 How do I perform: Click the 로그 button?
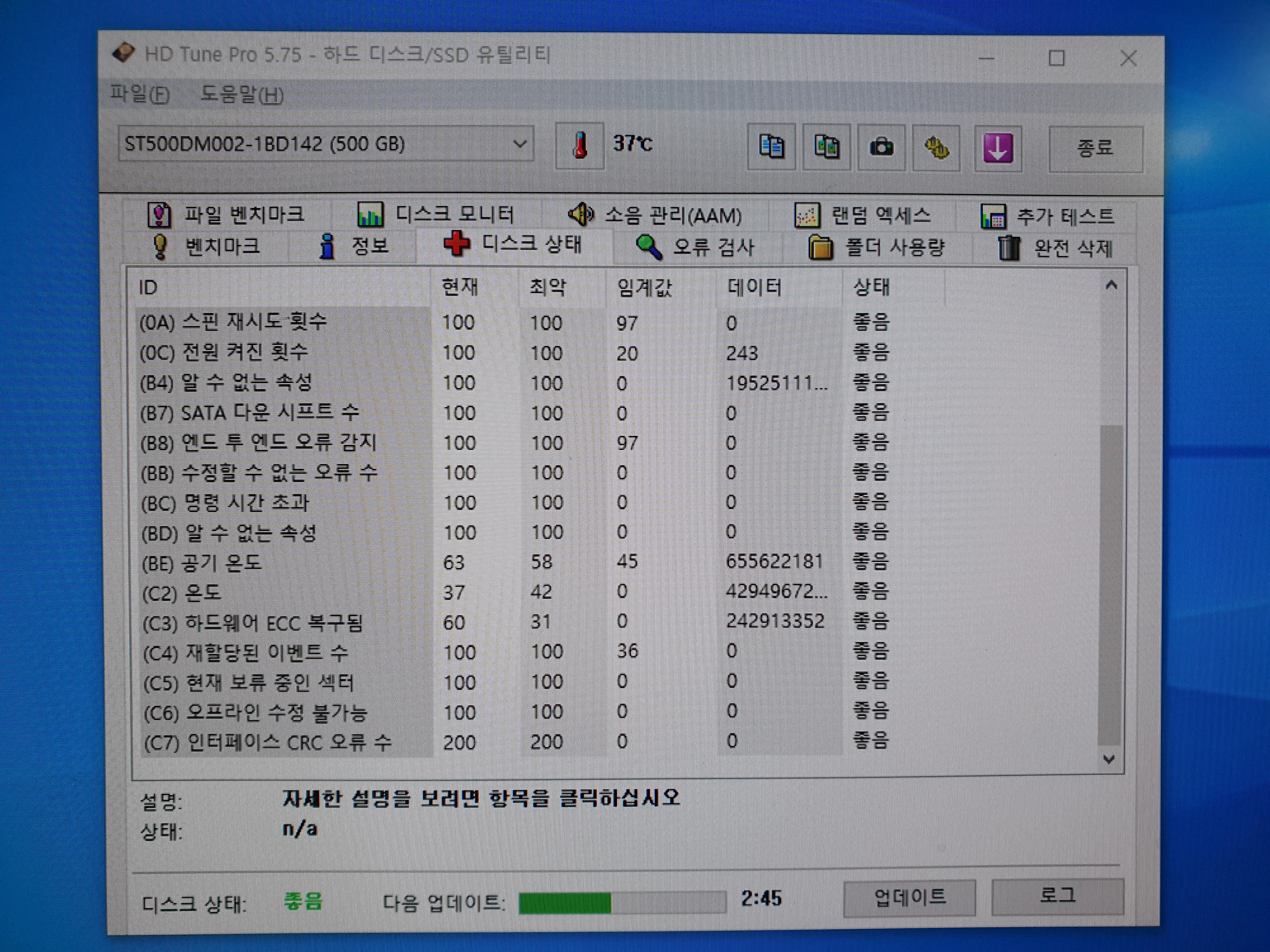(1058, 896)
